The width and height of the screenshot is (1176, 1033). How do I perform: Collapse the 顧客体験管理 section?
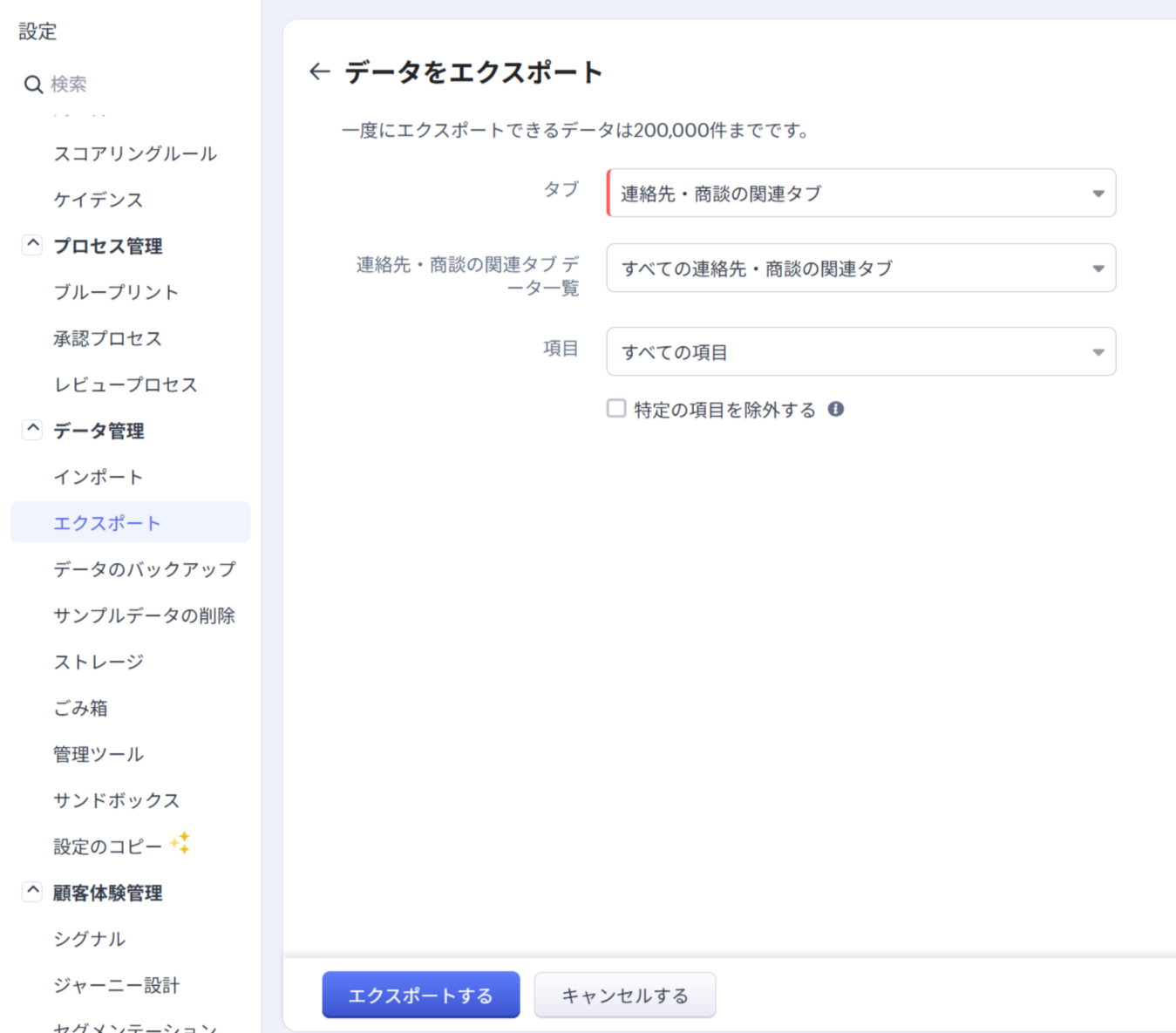tap(32, 892)
